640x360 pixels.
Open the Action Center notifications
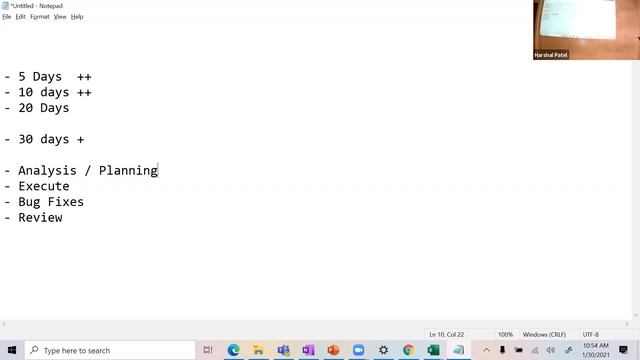623,350
